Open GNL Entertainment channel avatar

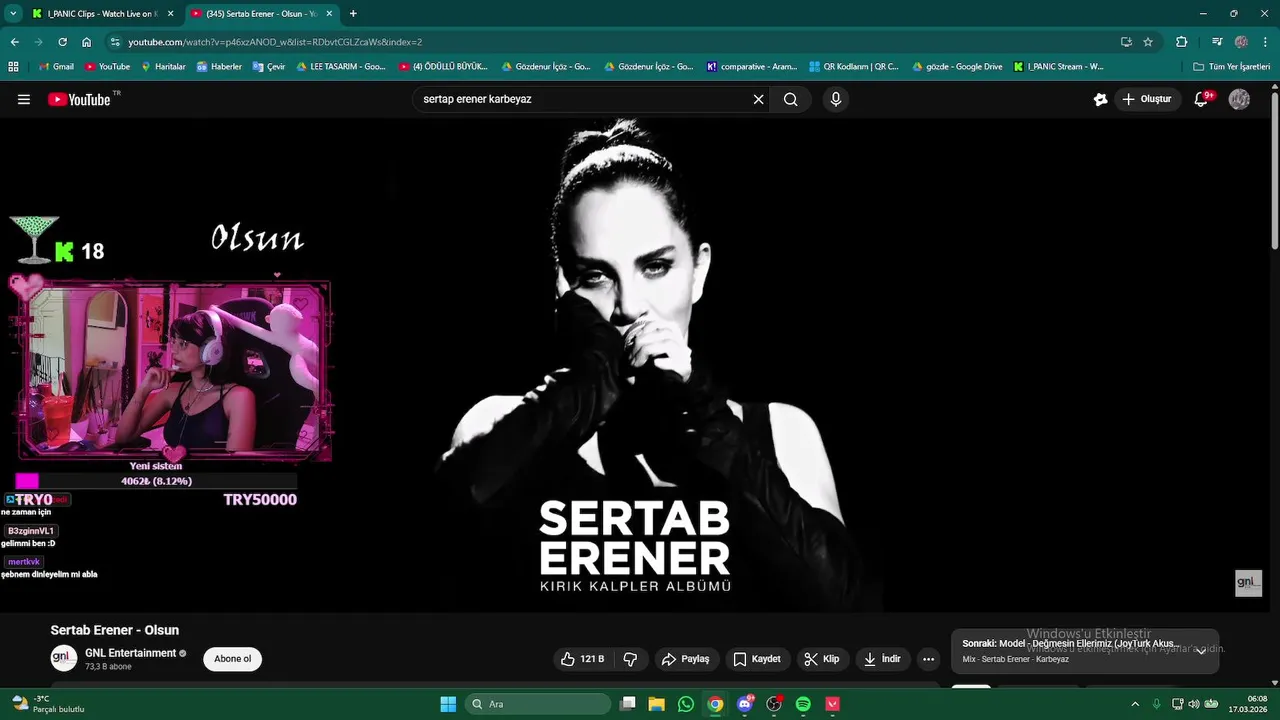64,658
